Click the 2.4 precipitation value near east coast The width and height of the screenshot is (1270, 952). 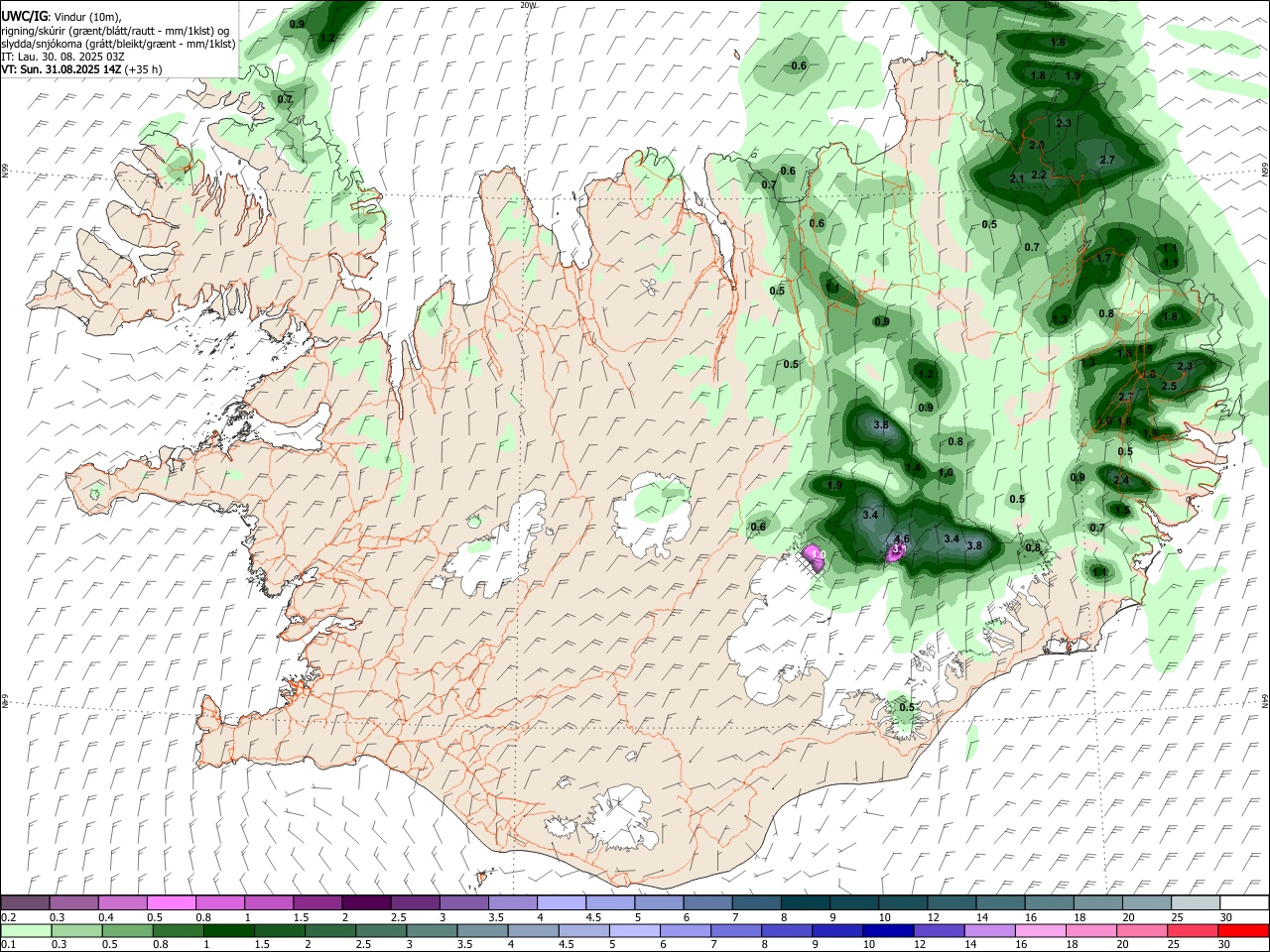[1121, 481]
